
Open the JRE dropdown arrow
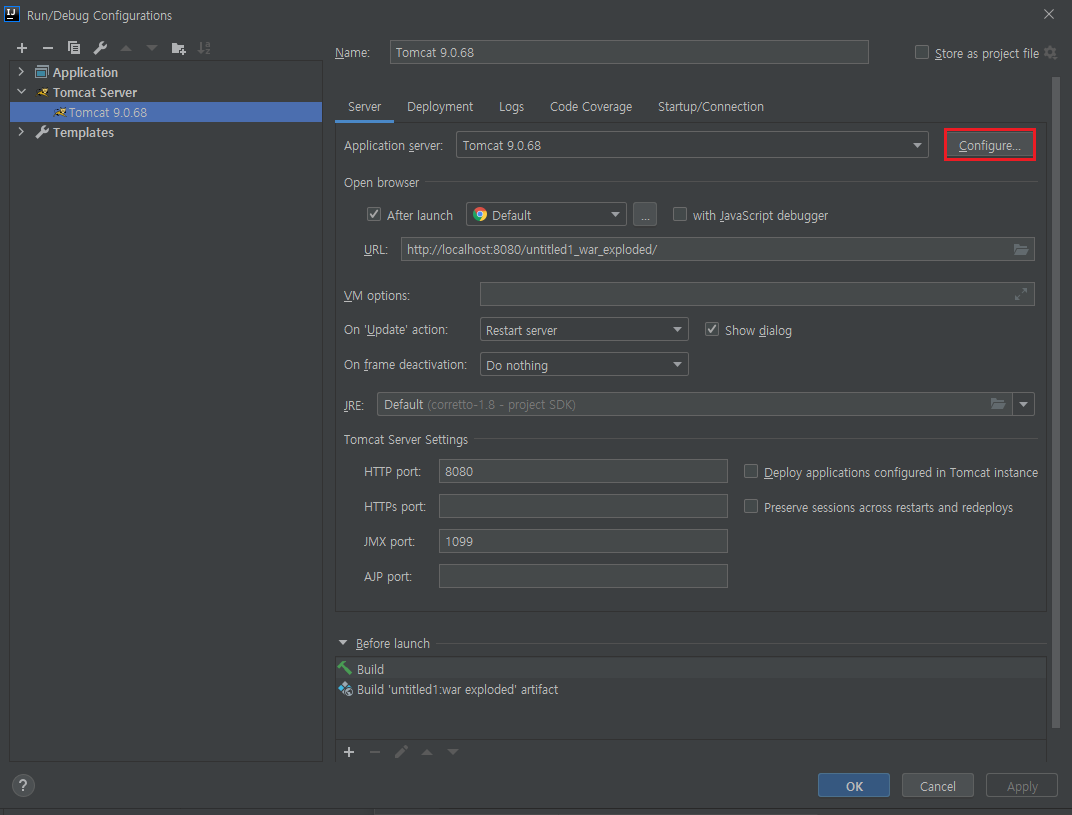tap(1023, 404)
